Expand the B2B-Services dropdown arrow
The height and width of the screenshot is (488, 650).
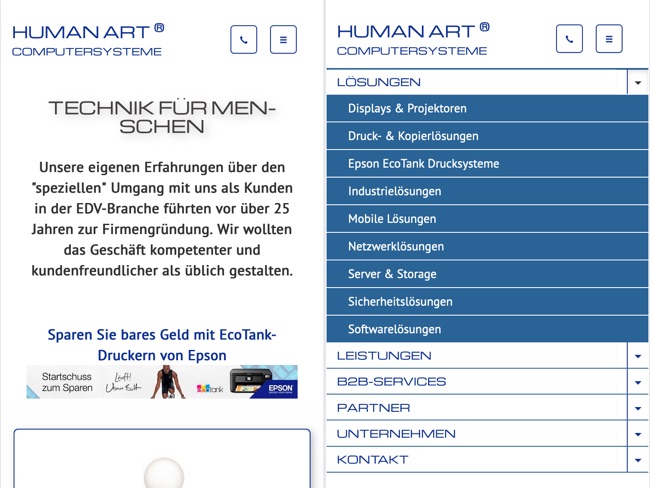point(637,382)
